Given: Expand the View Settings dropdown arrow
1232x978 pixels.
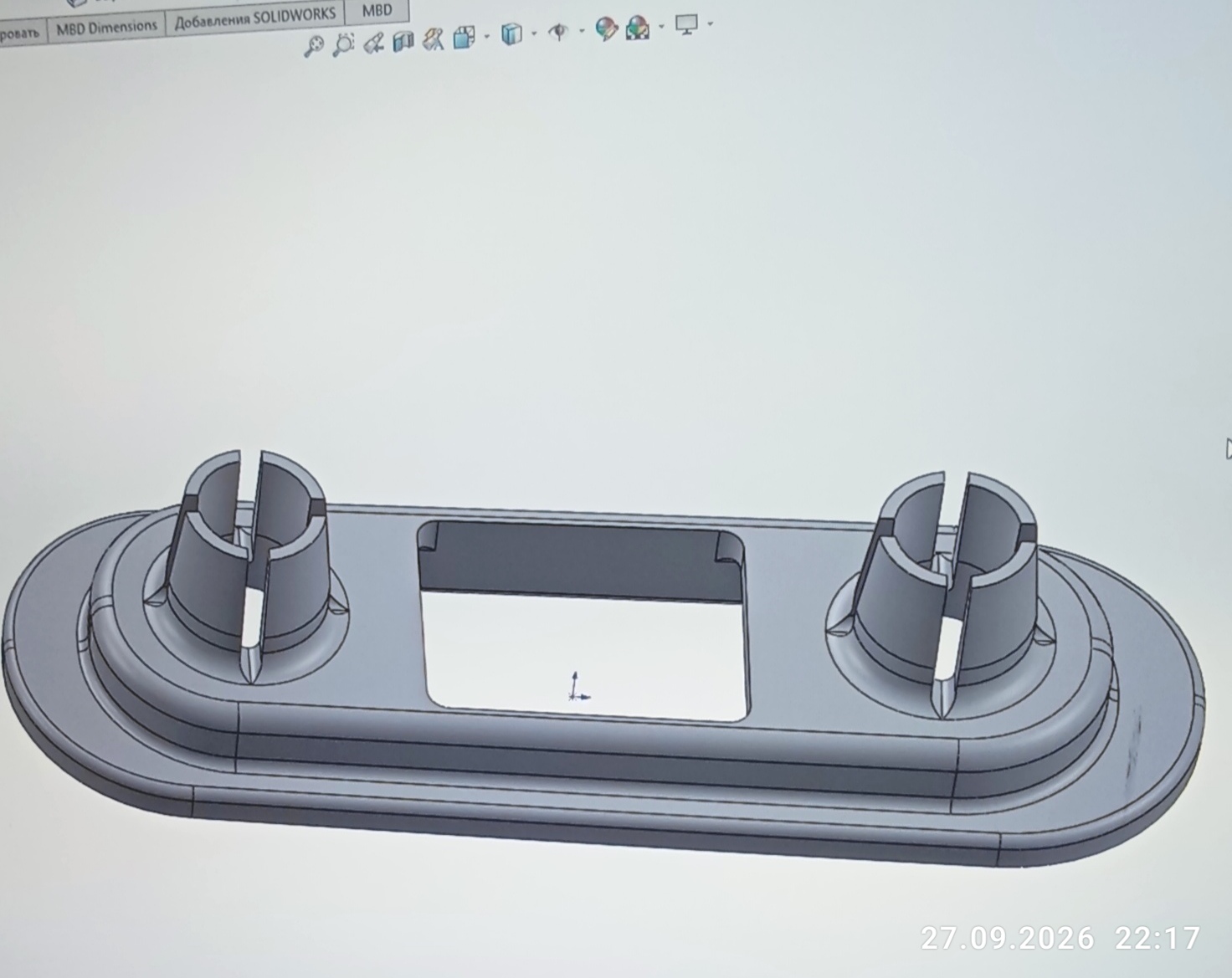Looking at the screenshot, I should [x=710, y=24].
